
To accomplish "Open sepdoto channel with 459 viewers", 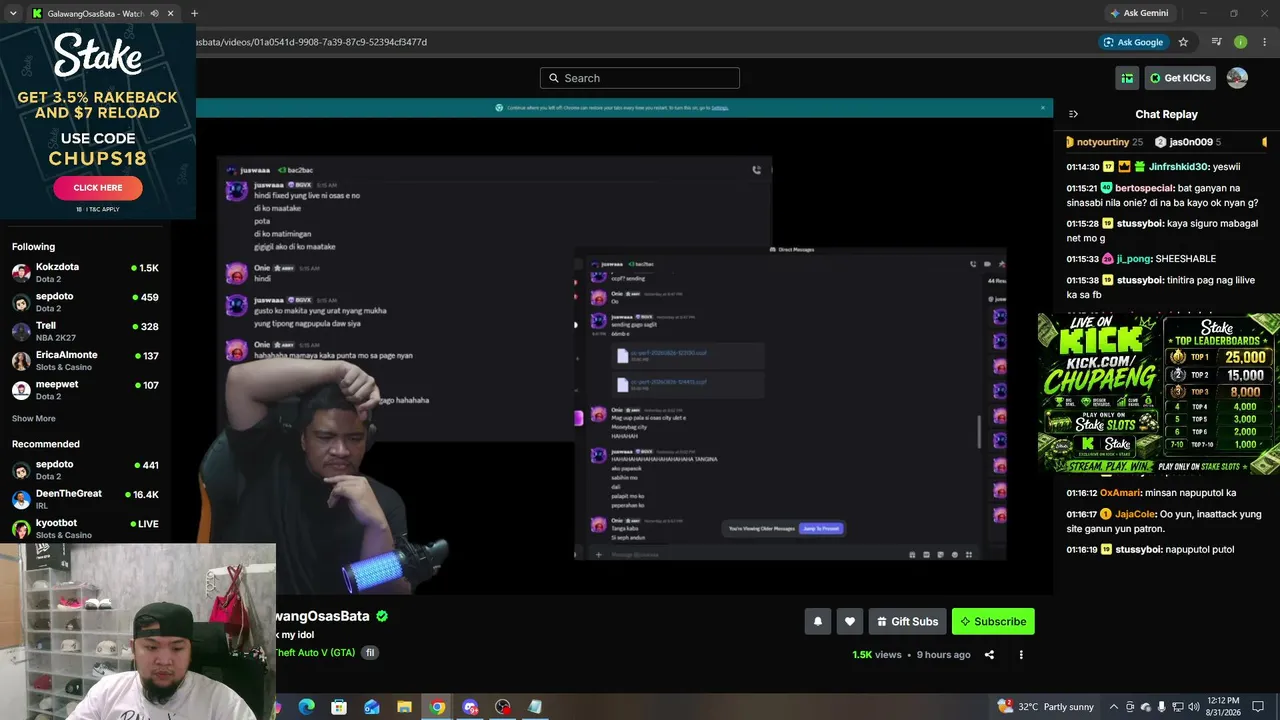I will [x=85, y=302].
